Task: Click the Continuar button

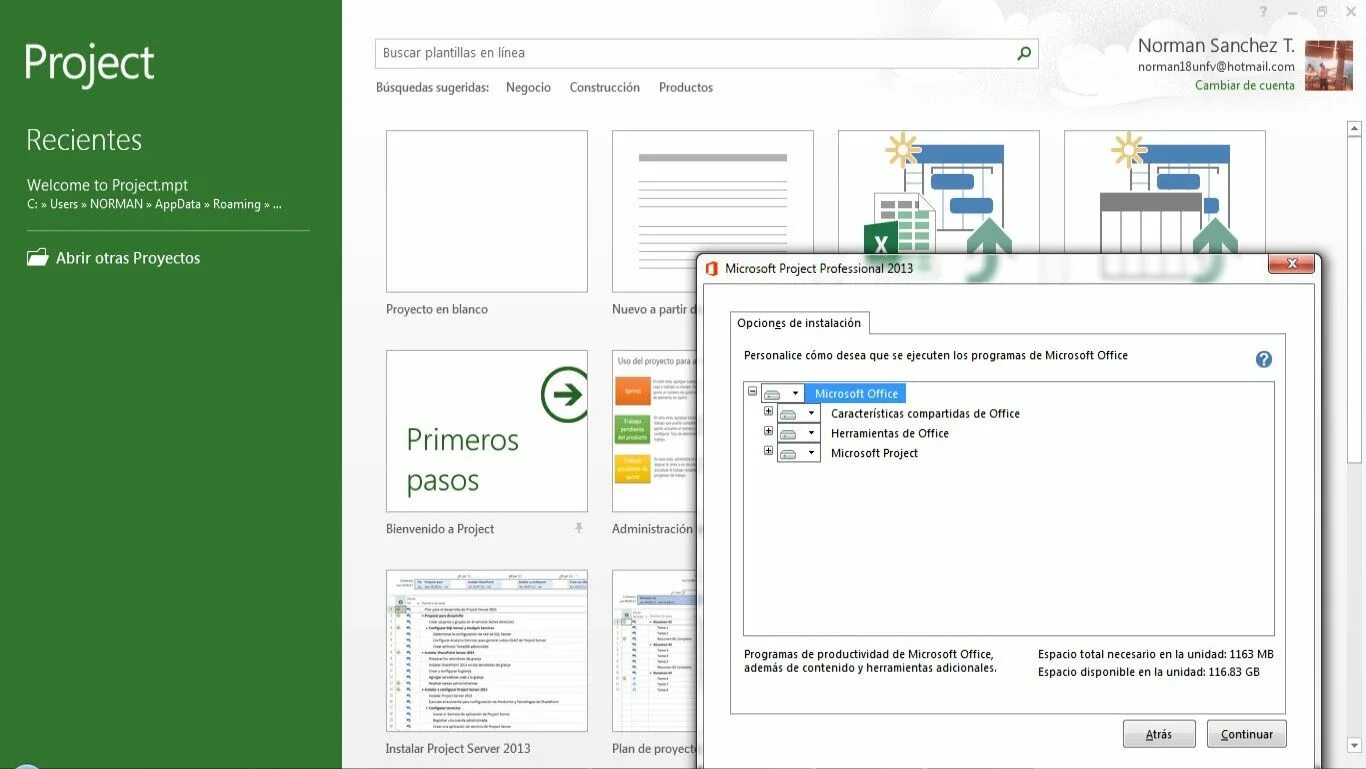Action: pos(1246,734)
